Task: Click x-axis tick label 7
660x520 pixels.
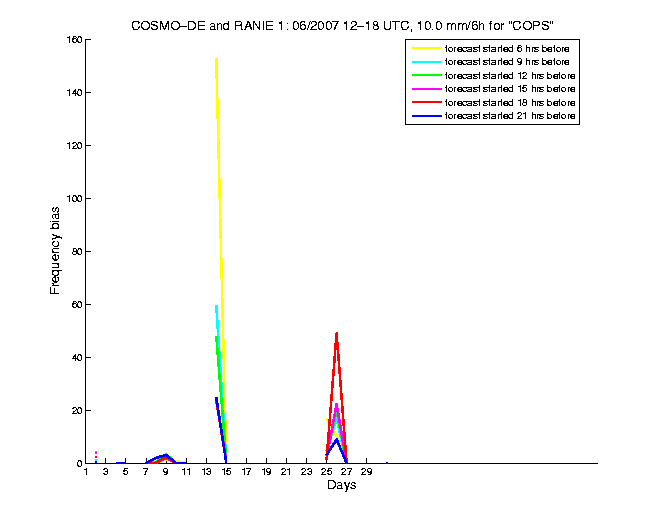Action: (x=146, y=472)
